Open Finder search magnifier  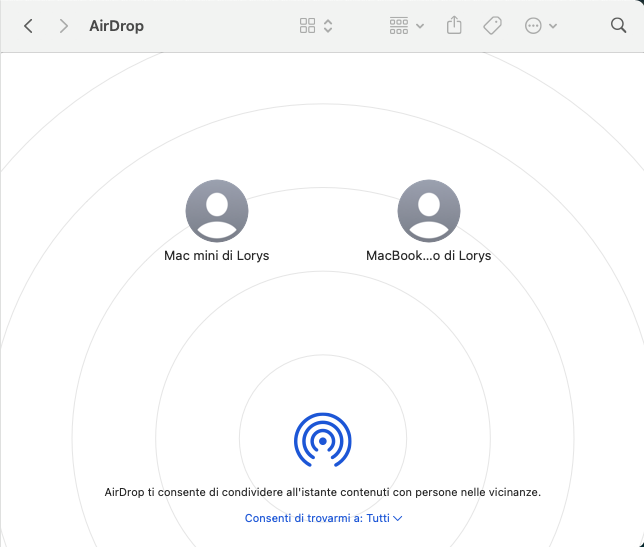point(618,25)
